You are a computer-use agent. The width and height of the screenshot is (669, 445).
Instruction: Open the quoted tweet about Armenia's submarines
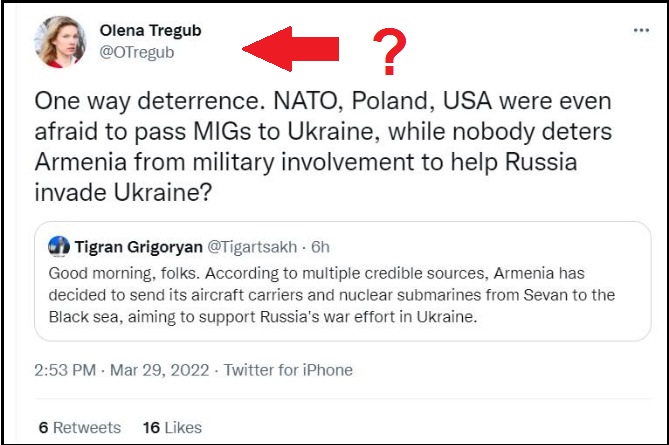click(x=343, y=281)
